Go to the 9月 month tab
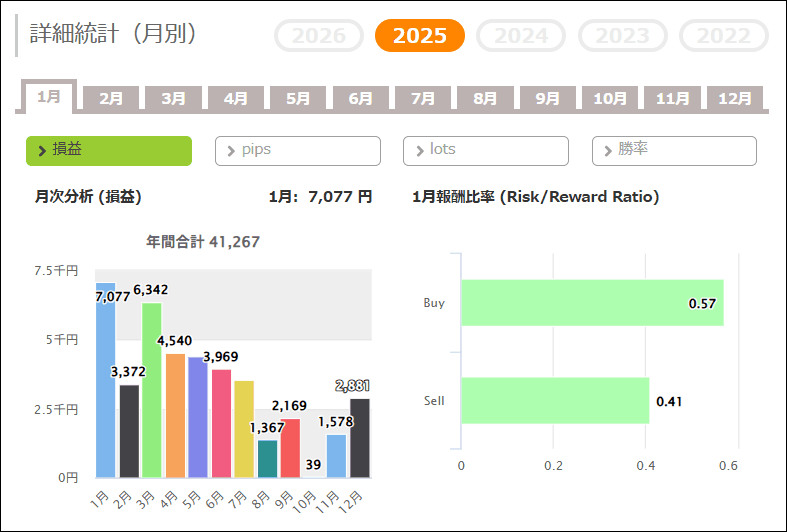Image resolution: width=787 pixels, height=532 pixels. click(548, 99)
